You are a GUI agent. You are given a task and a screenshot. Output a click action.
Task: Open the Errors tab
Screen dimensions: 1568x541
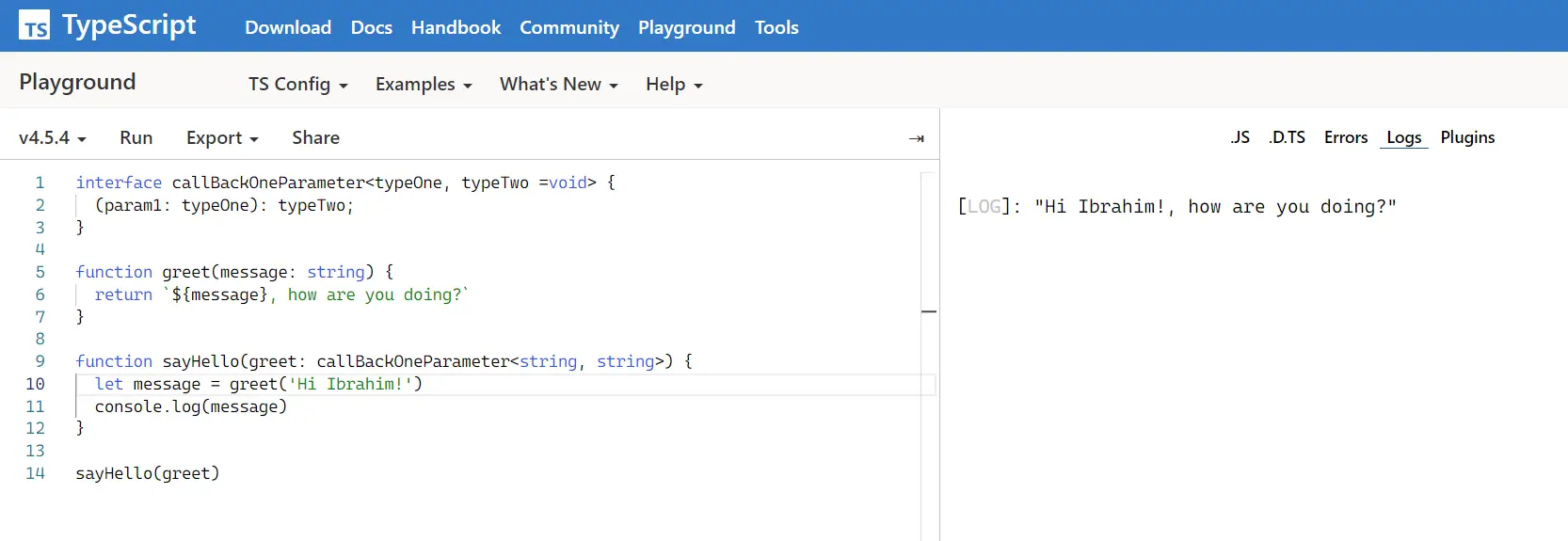coord(1346,137)
